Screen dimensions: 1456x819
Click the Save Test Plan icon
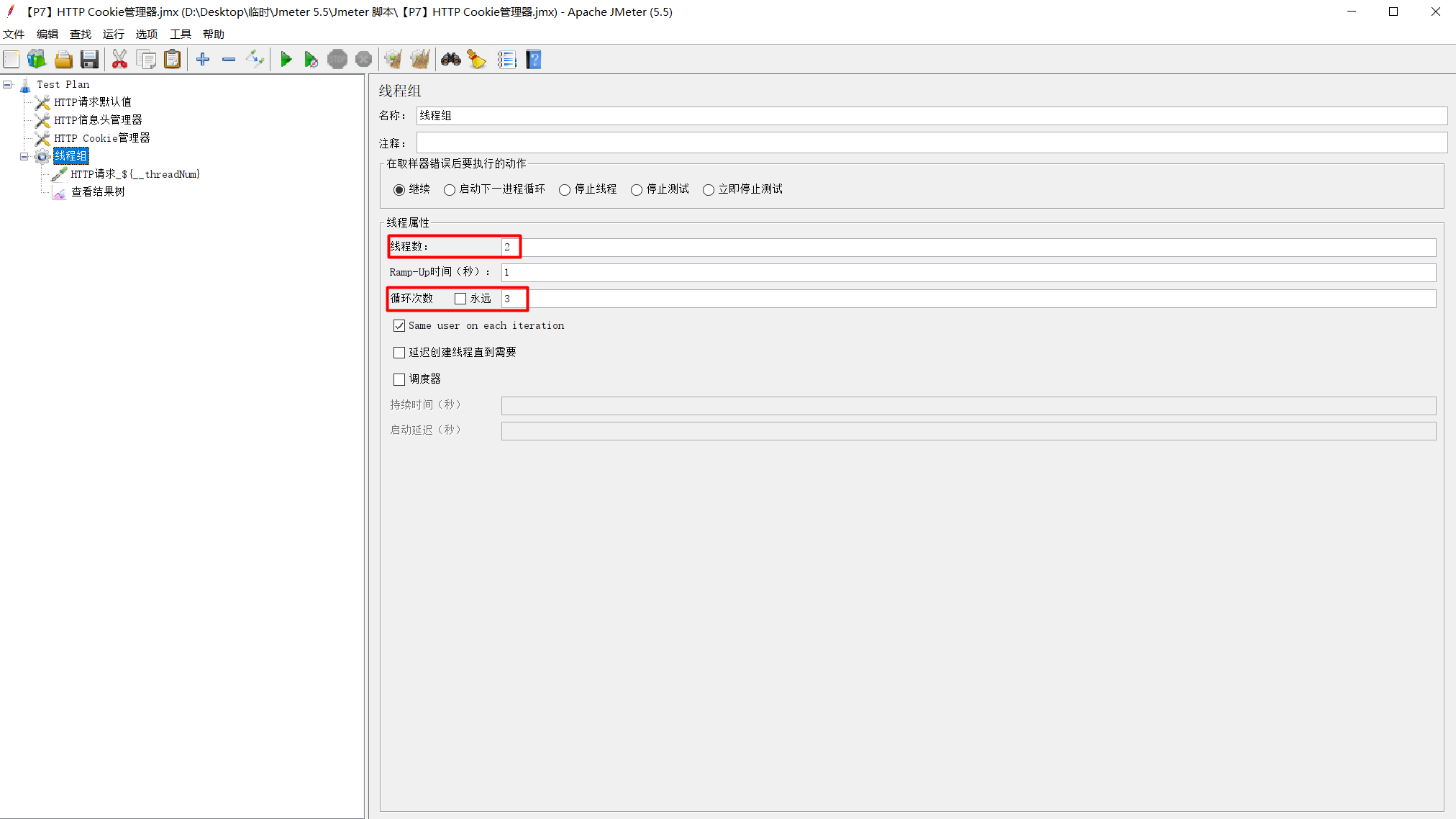point(89,60)
